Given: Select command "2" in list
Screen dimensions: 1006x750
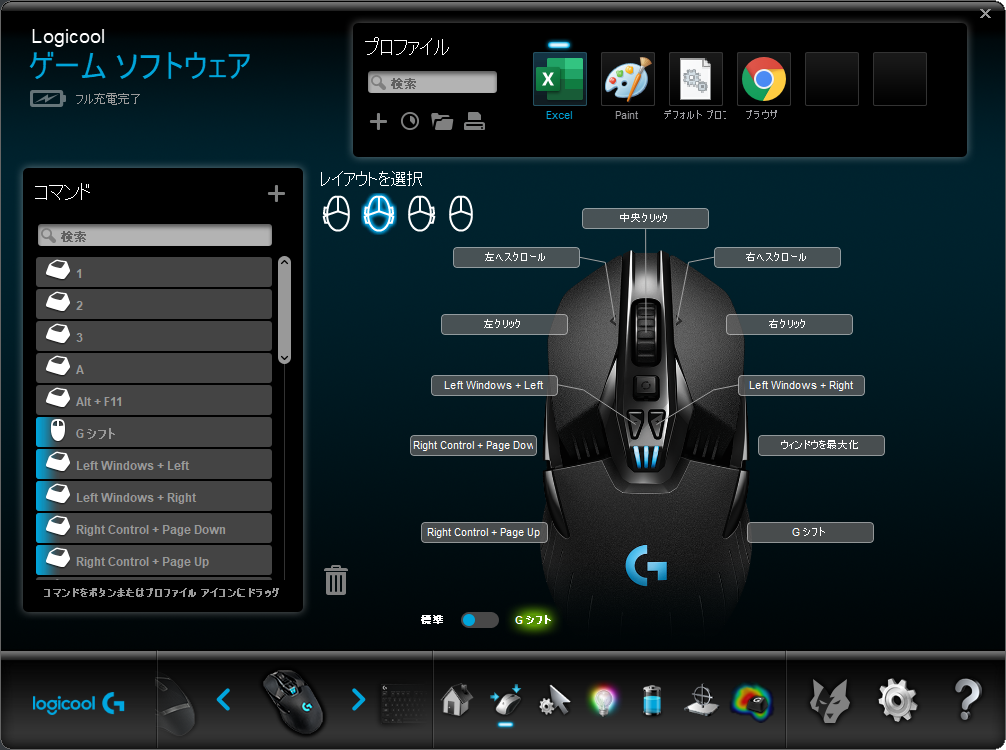Looking at the screenshot, I should [154, 304].
